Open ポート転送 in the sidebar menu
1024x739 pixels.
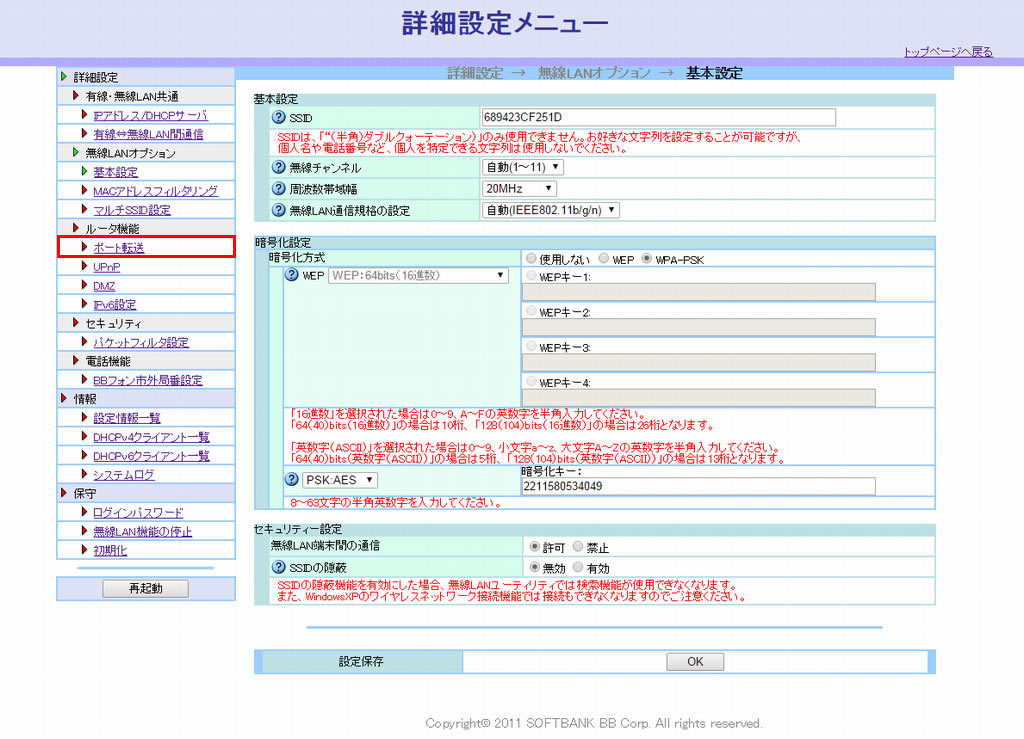[x=118, y=248]
